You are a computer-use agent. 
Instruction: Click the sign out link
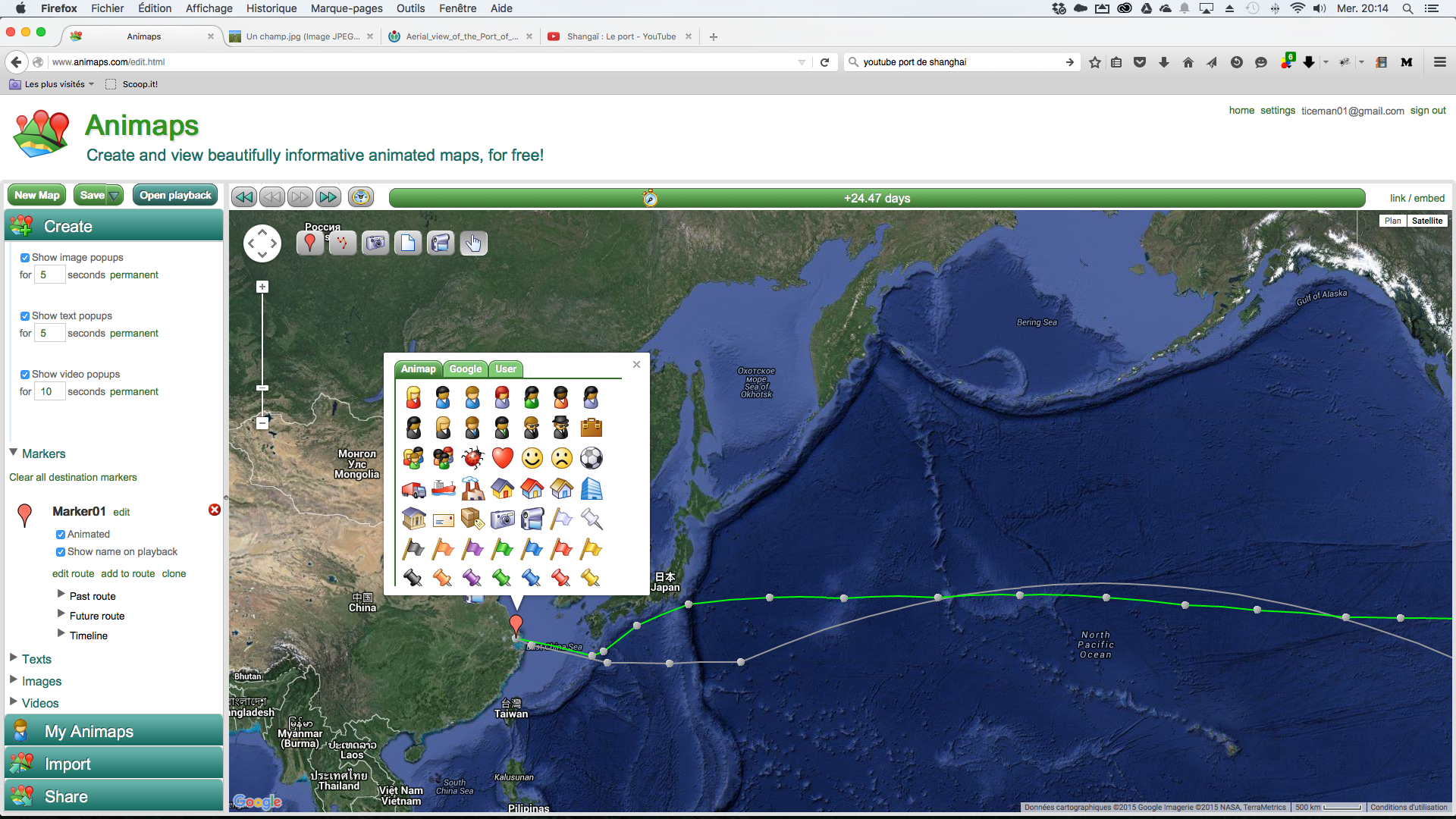pyautogui.click(x=1428, y=111)
